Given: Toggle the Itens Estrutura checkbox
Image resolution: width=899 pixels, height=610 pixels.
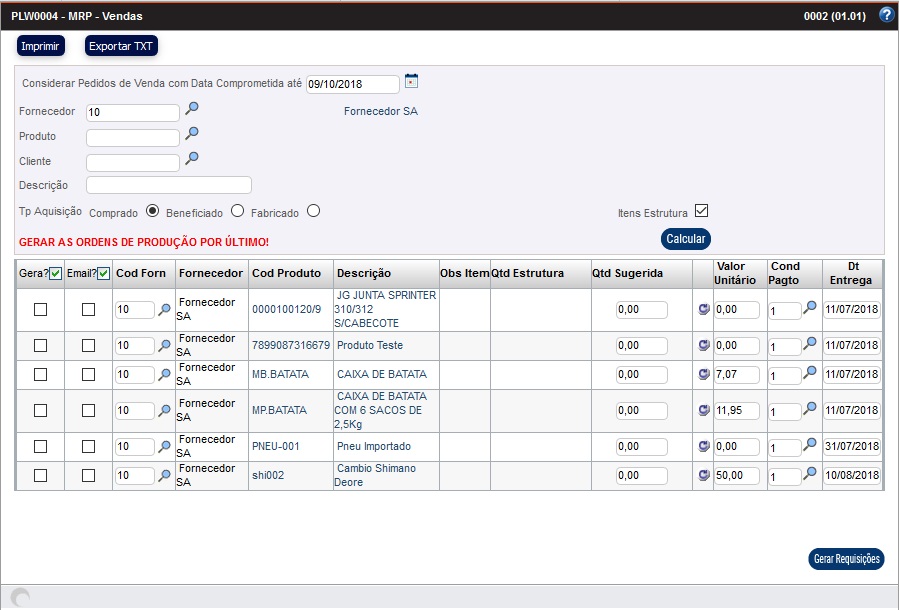Looking at the screenshot, I should (701, 211).
